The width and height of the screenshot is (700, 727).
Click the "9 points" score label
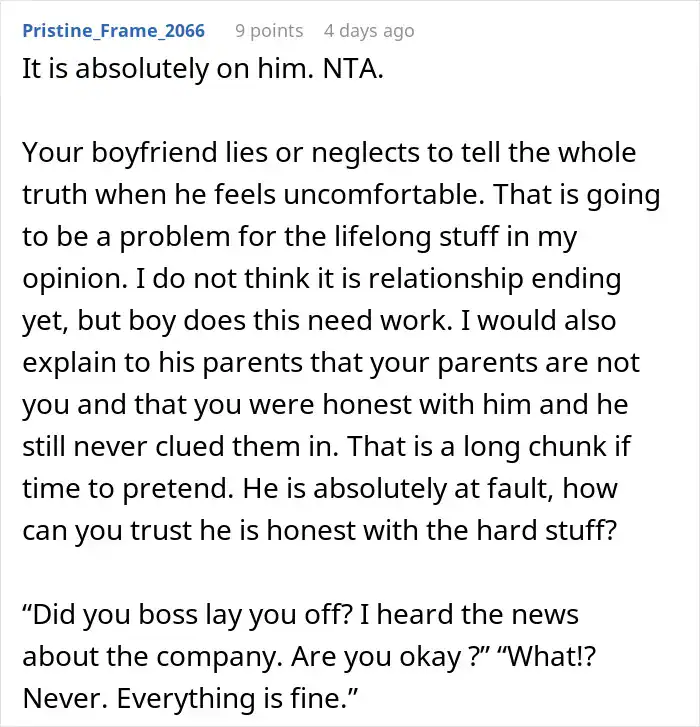[269, 31]
